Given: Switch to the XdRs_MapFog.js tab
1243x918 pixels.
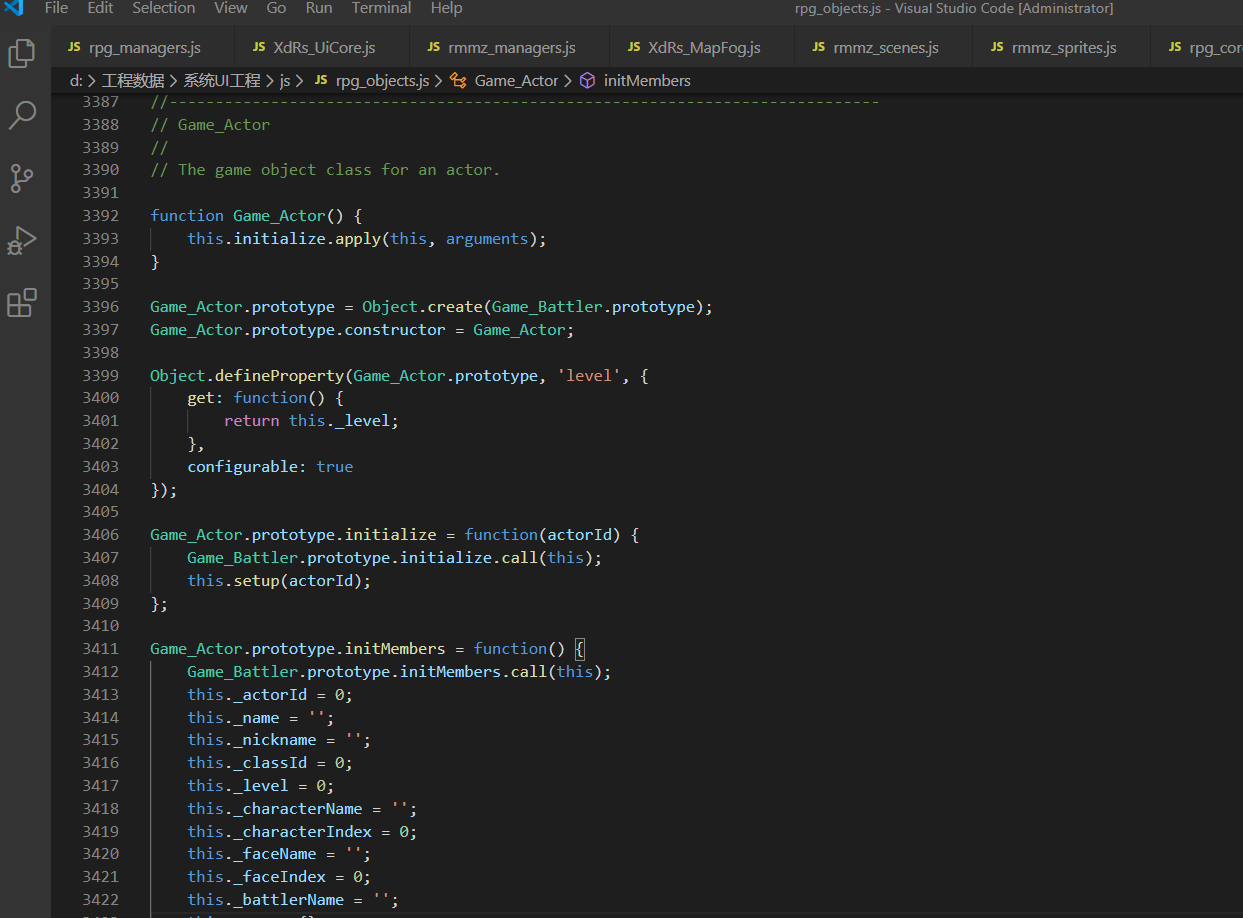Looking at the screenshot, I should point(702,47).
